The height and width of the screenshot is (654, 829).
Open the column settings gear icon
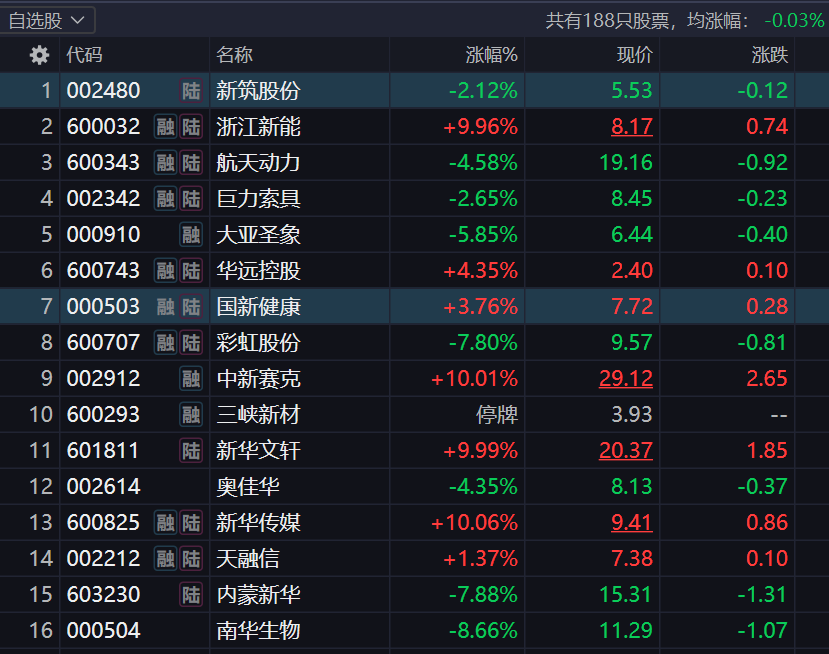(x=39, y=55)
